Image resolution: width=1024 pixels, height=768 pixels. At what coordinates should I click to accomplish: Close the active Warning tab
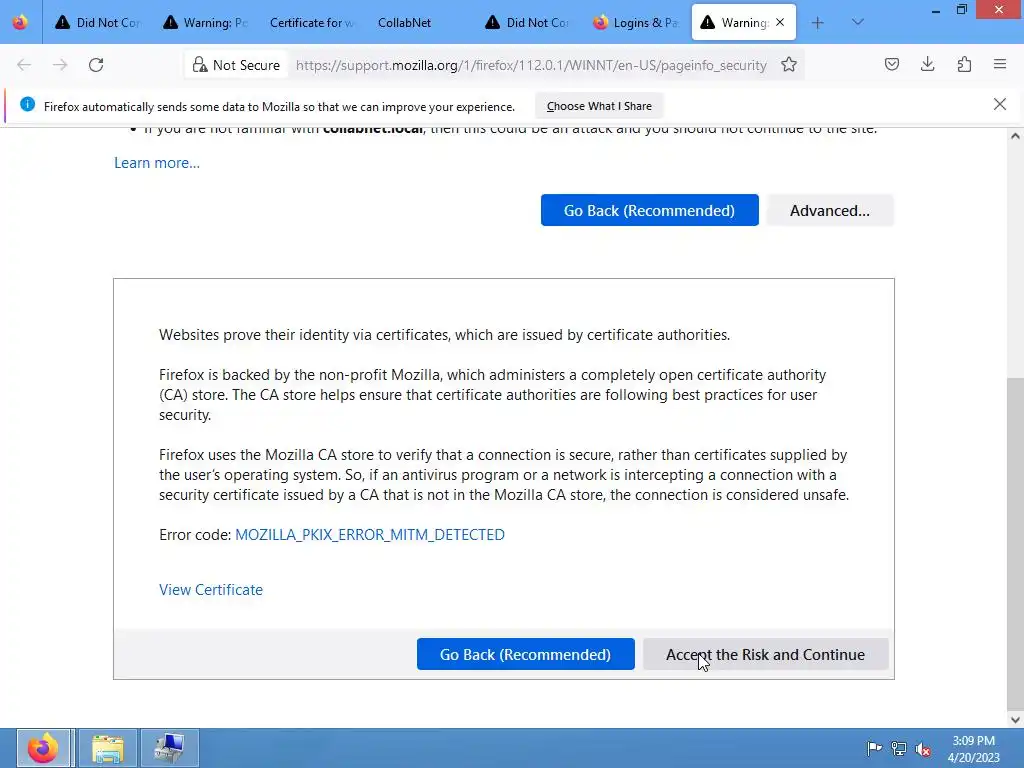[780, 23]
